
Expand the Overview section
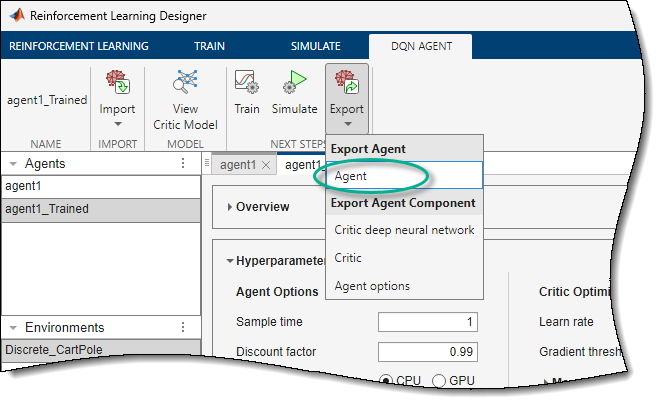pos(230,207)
